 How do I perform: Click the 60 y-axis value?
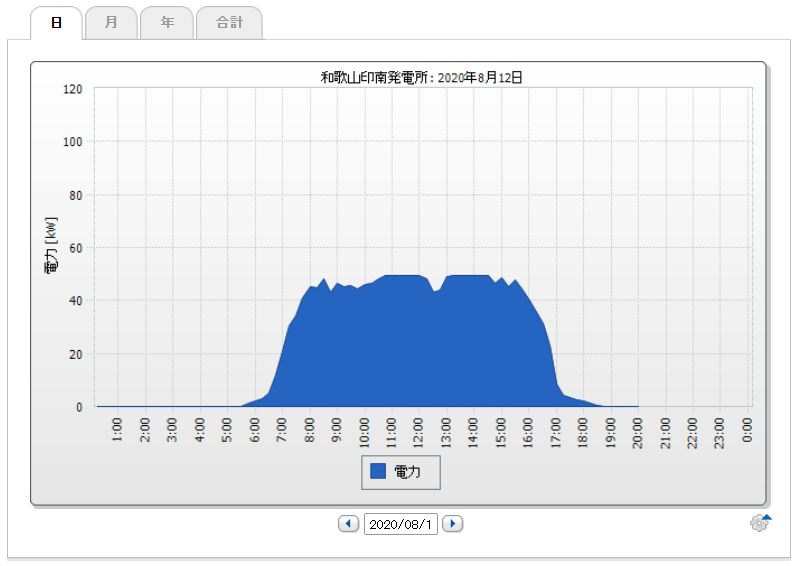76,248
